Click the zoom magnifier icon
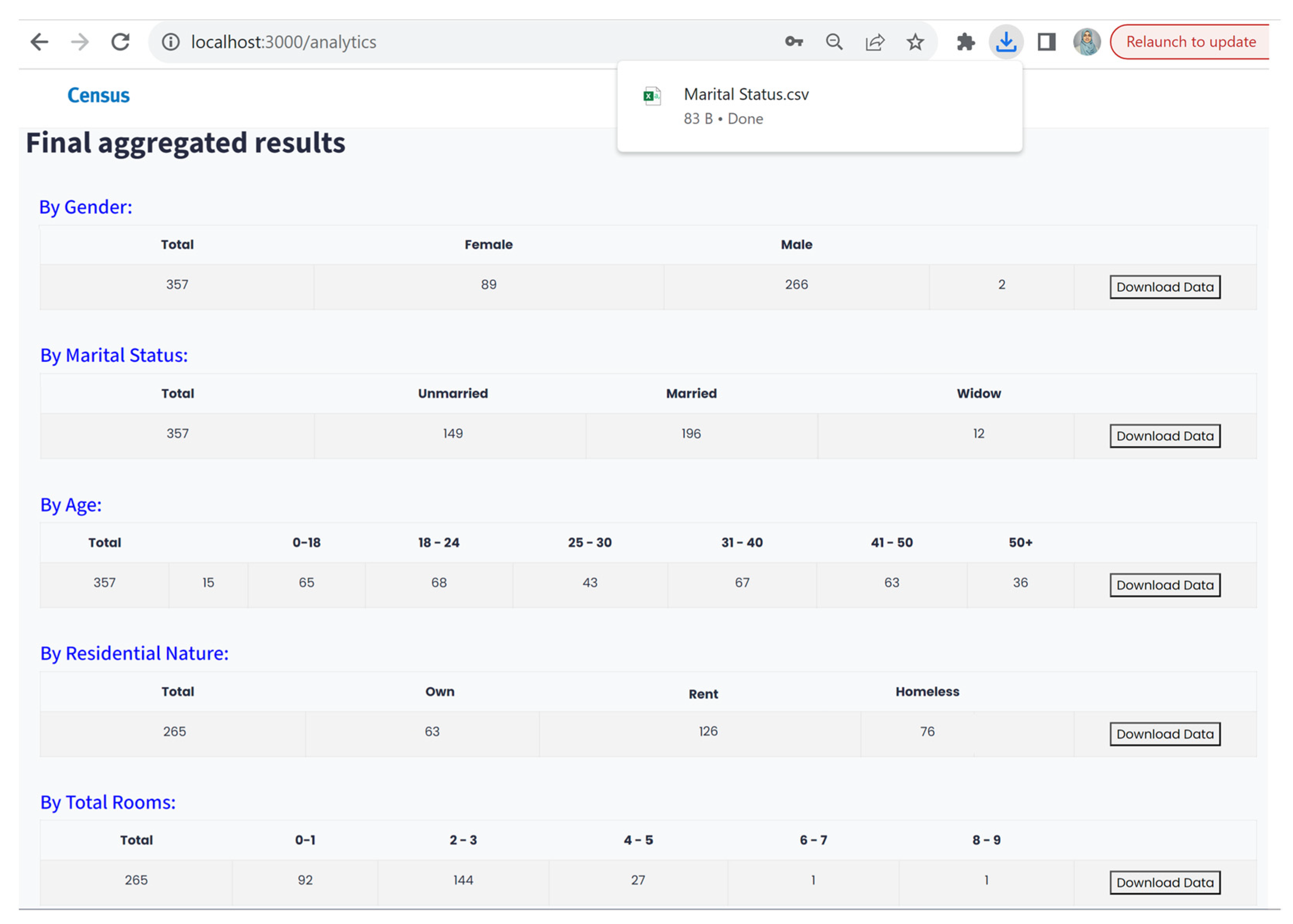The height and width of the screenshot is (924, 1293). tap(834, 42)
